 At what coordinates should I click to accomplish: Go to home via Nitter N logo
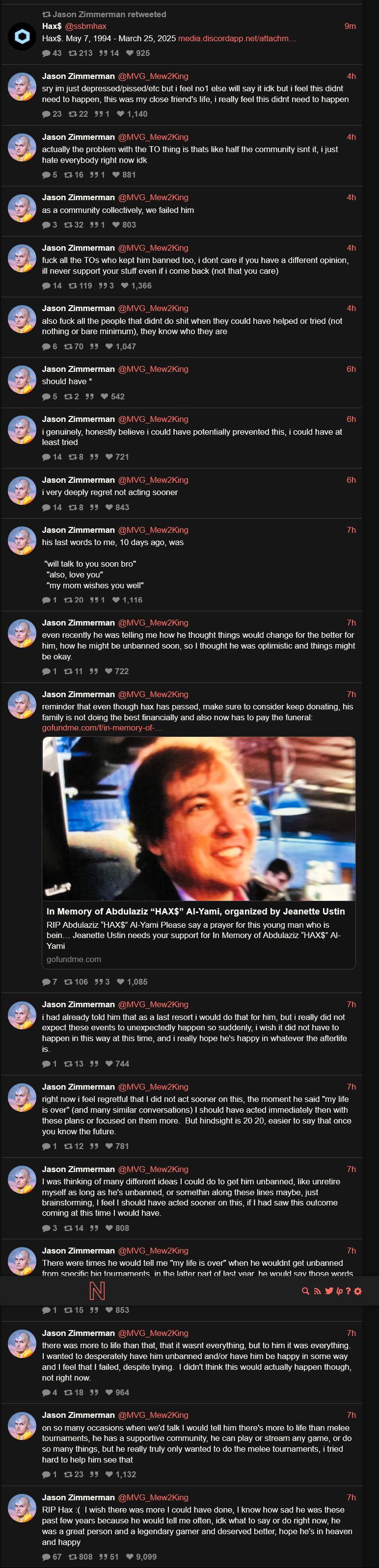(x=98, y=1290)
